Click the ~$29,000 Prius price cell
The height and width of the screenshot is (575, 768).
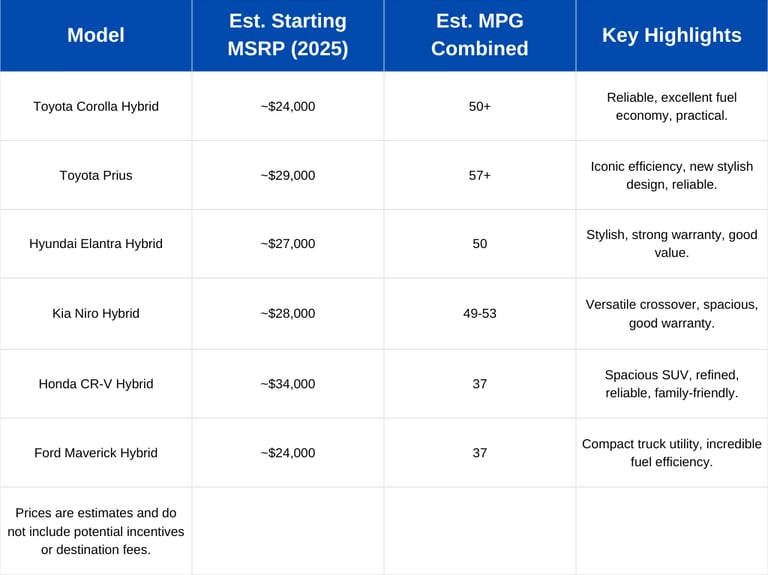click(x=288, y=175)
